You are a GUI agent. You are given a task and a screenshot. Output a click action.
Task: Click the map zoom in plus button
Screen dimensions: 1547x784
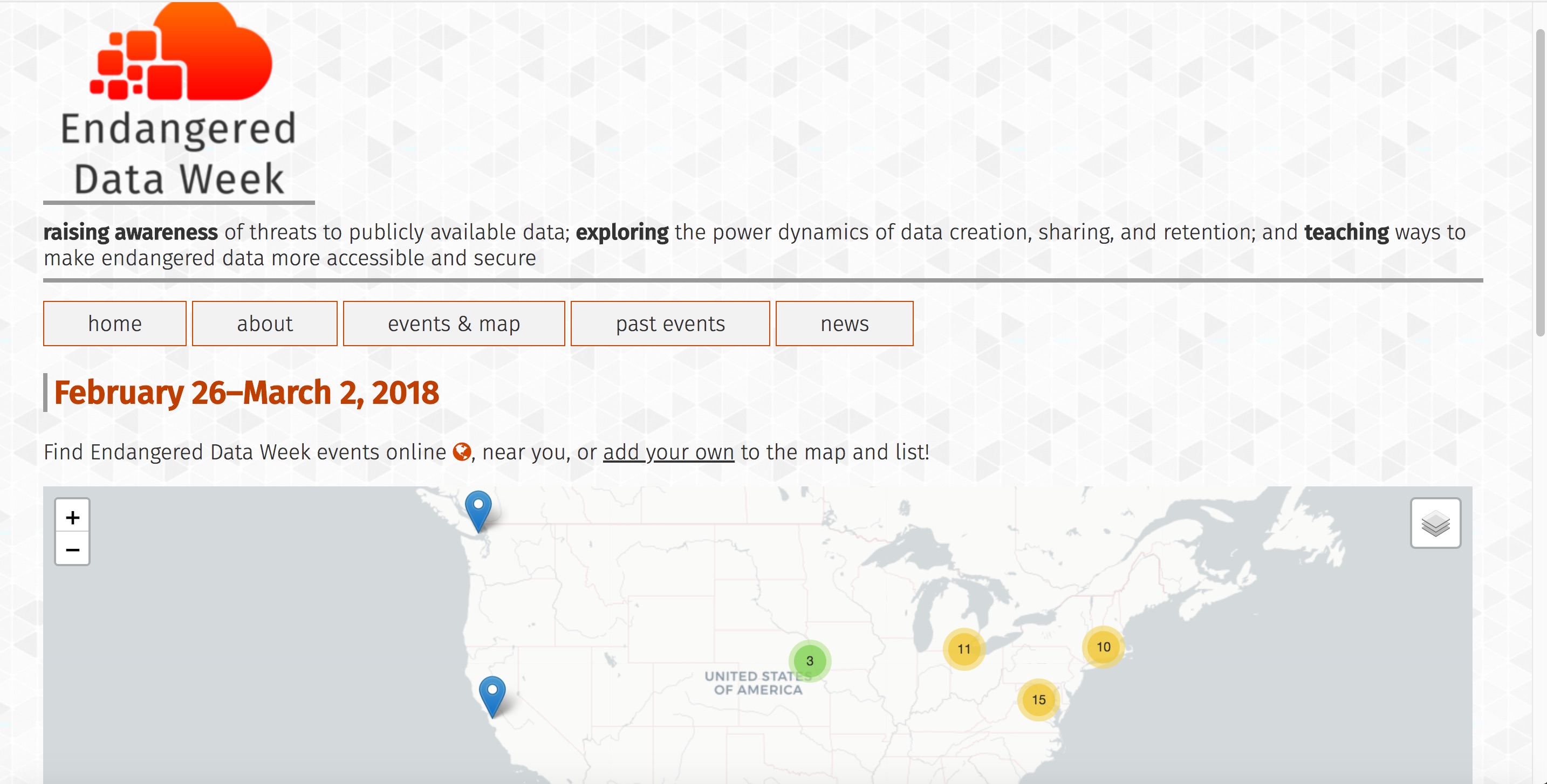[72, 517]
